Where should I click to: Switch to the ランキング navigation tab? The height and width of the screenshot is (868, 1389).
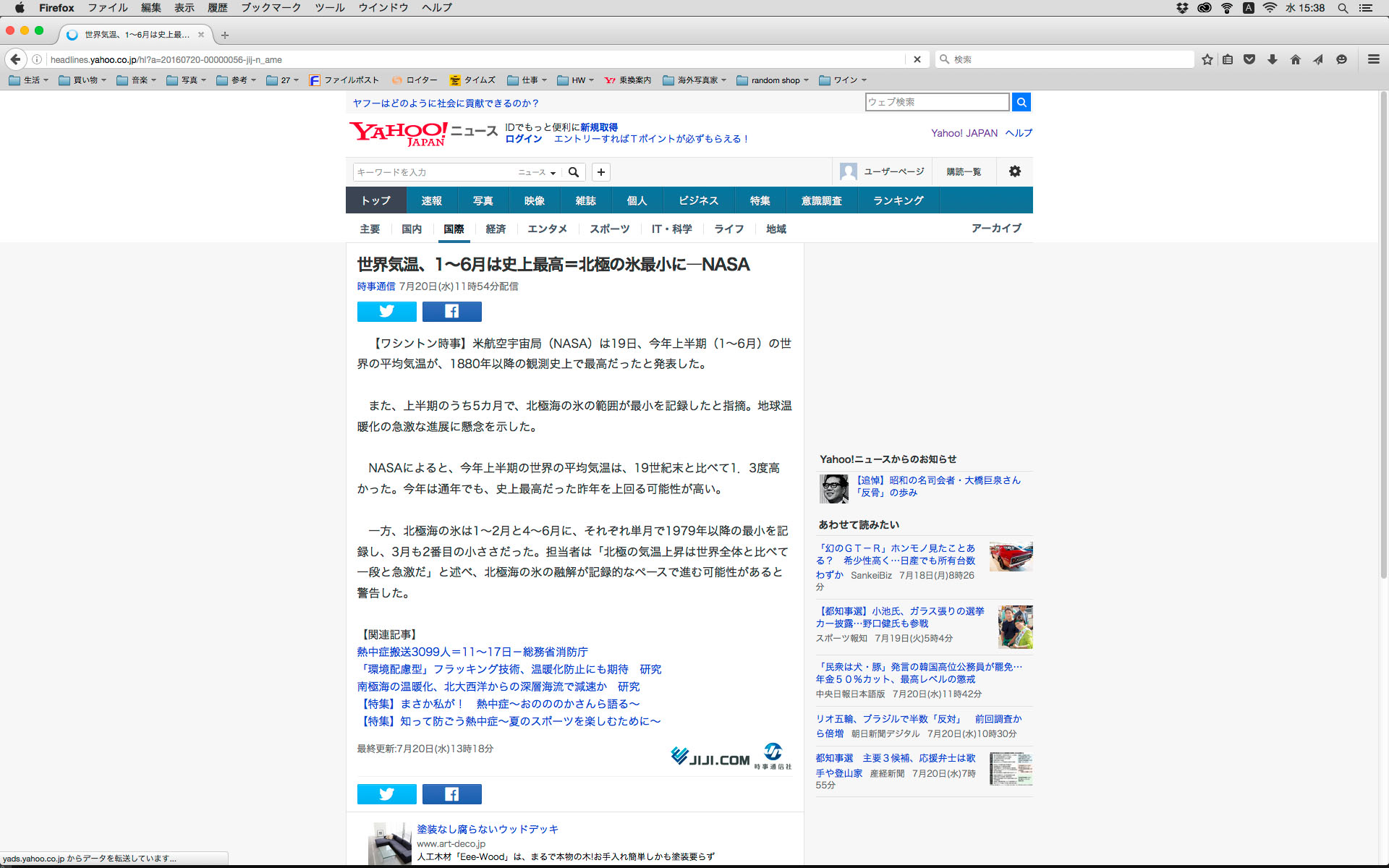tap(898, 200)
